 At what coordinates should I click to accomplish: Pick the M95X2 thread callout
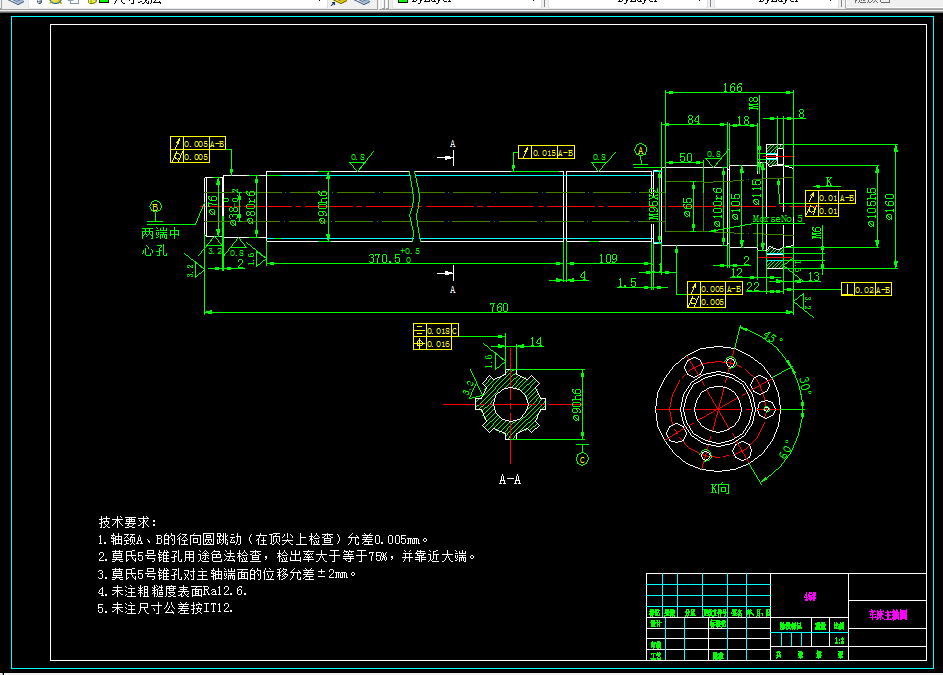(654, 203)
